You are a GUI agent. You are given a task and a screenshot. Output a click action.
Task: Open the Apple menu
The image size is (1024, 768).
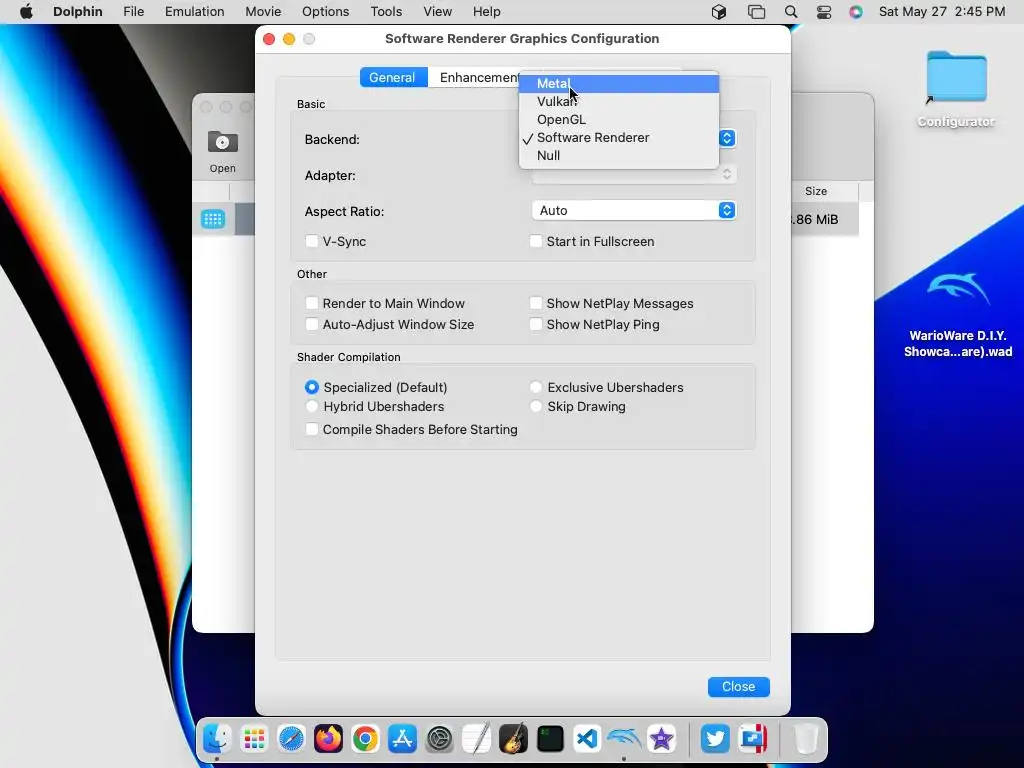coord(26,12)
